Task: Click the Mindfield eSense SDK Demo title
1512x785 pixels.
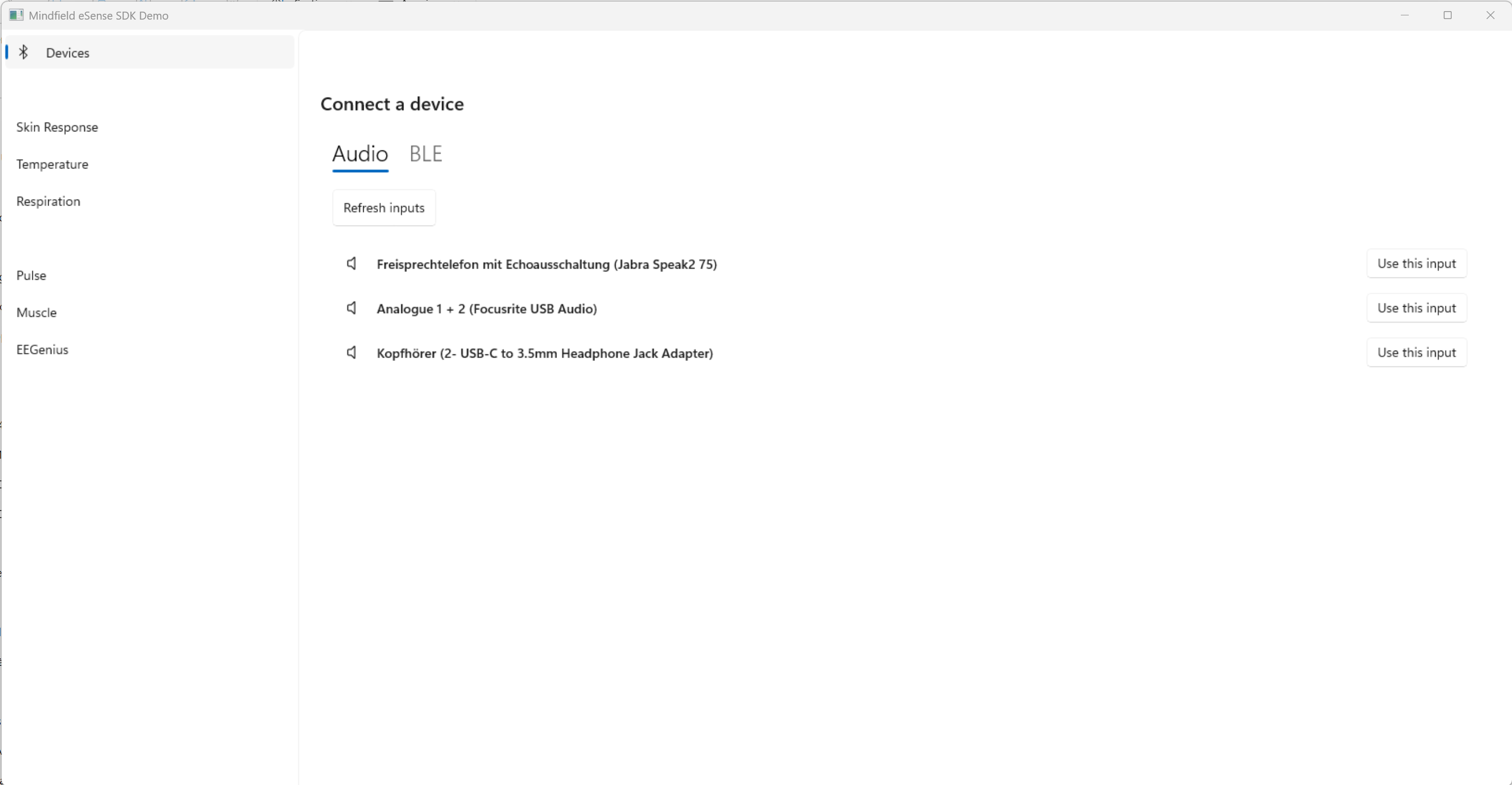Action: [x=98, y=16]
